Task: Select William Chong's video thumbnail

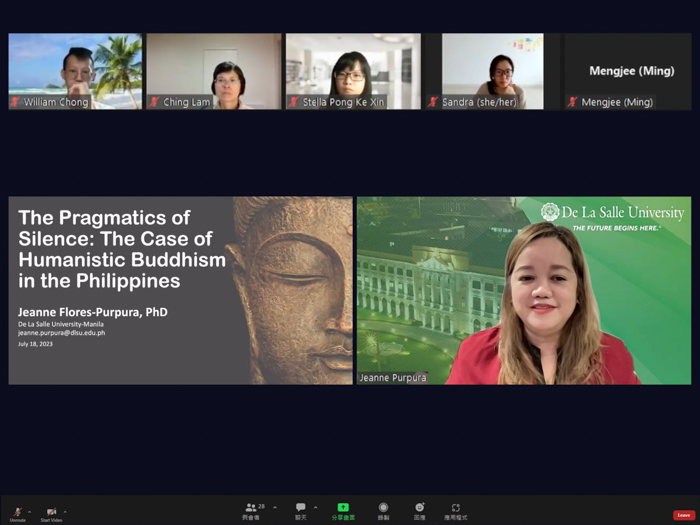Action: 75,71
